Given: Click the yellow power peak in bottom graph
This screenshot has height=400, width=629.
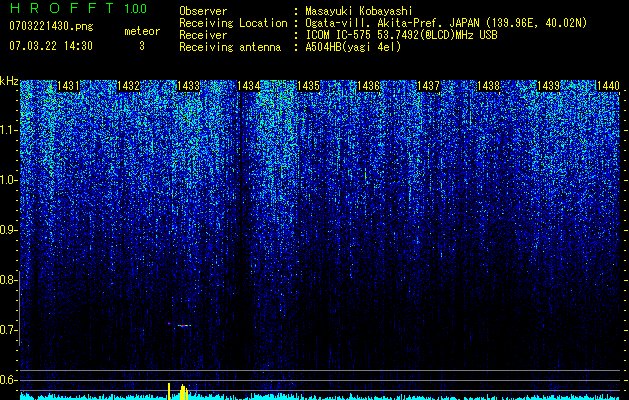Looking at the screenshot, I should point(183,392).
